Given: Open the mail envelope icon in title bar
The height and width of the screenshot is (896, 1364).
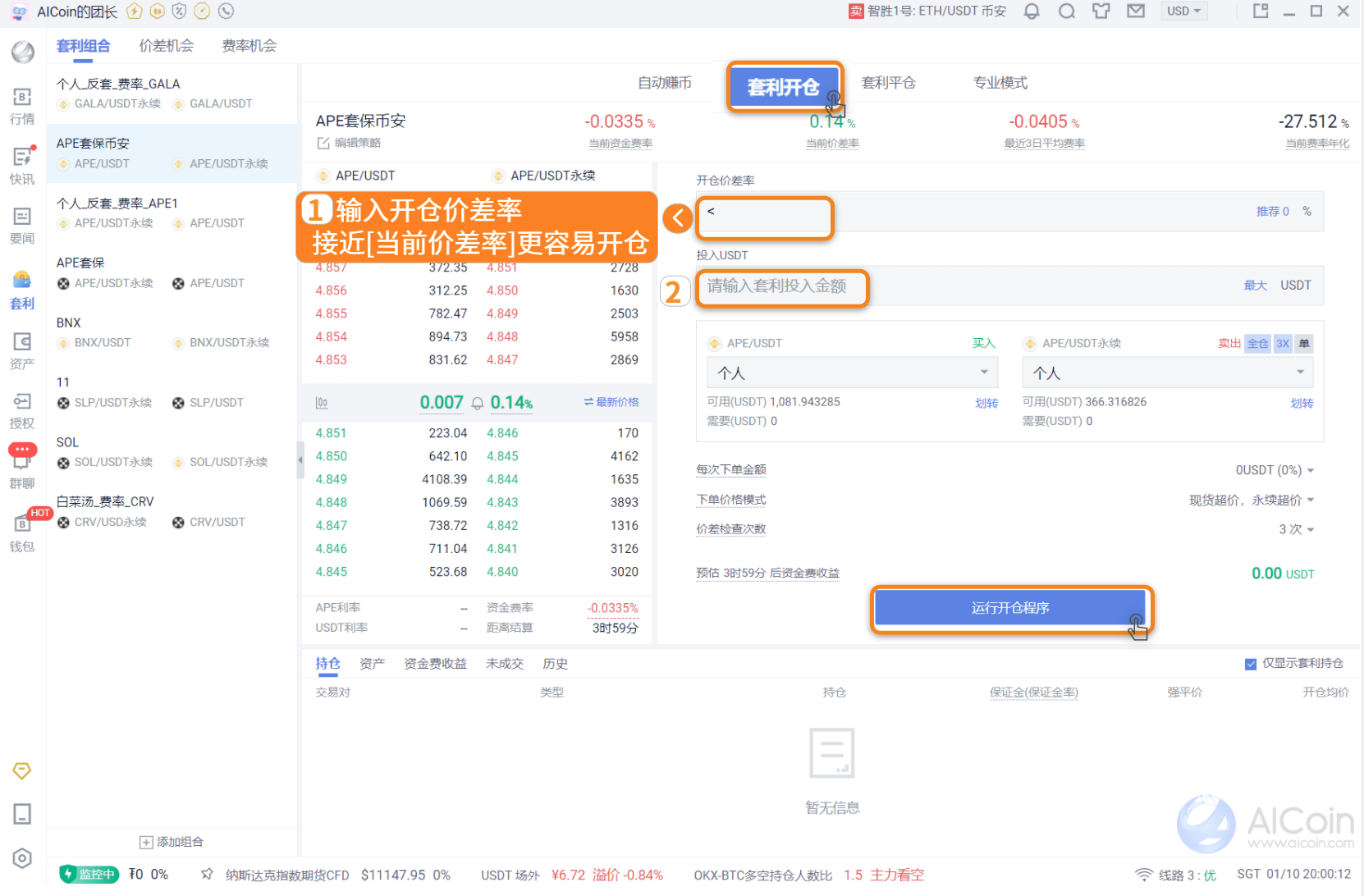Looking at the screenshot, I should click(x=1136, y=11).
